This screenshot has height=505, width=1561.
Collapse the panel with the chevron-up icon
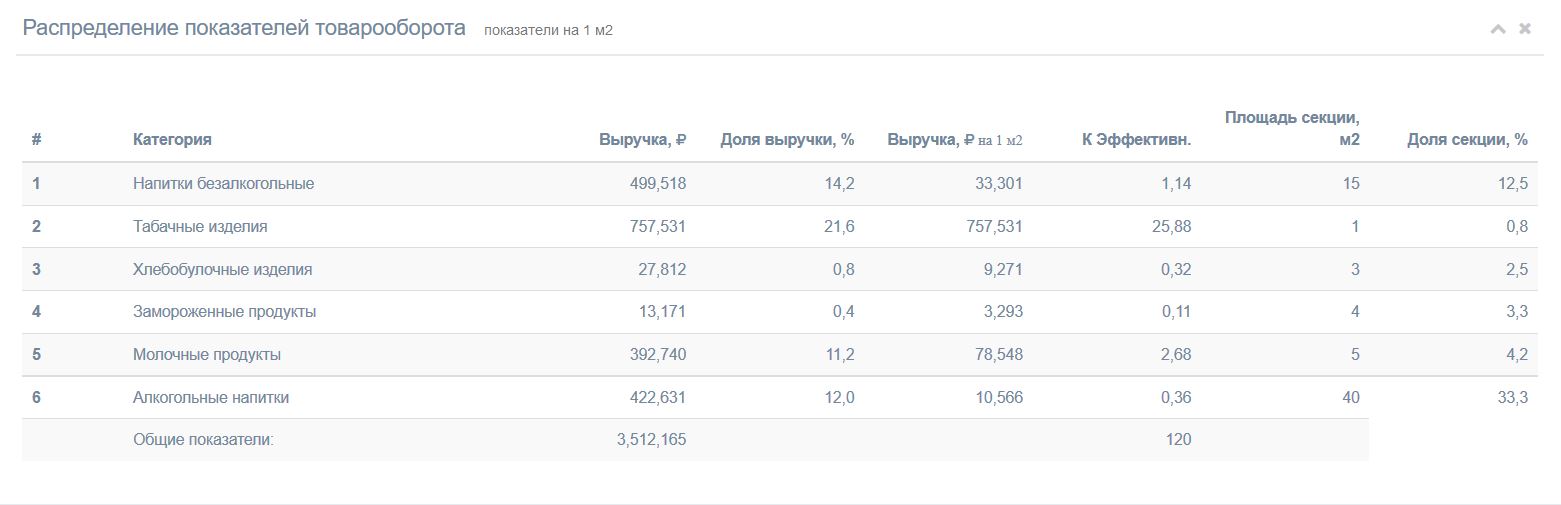click(1497, 29)
